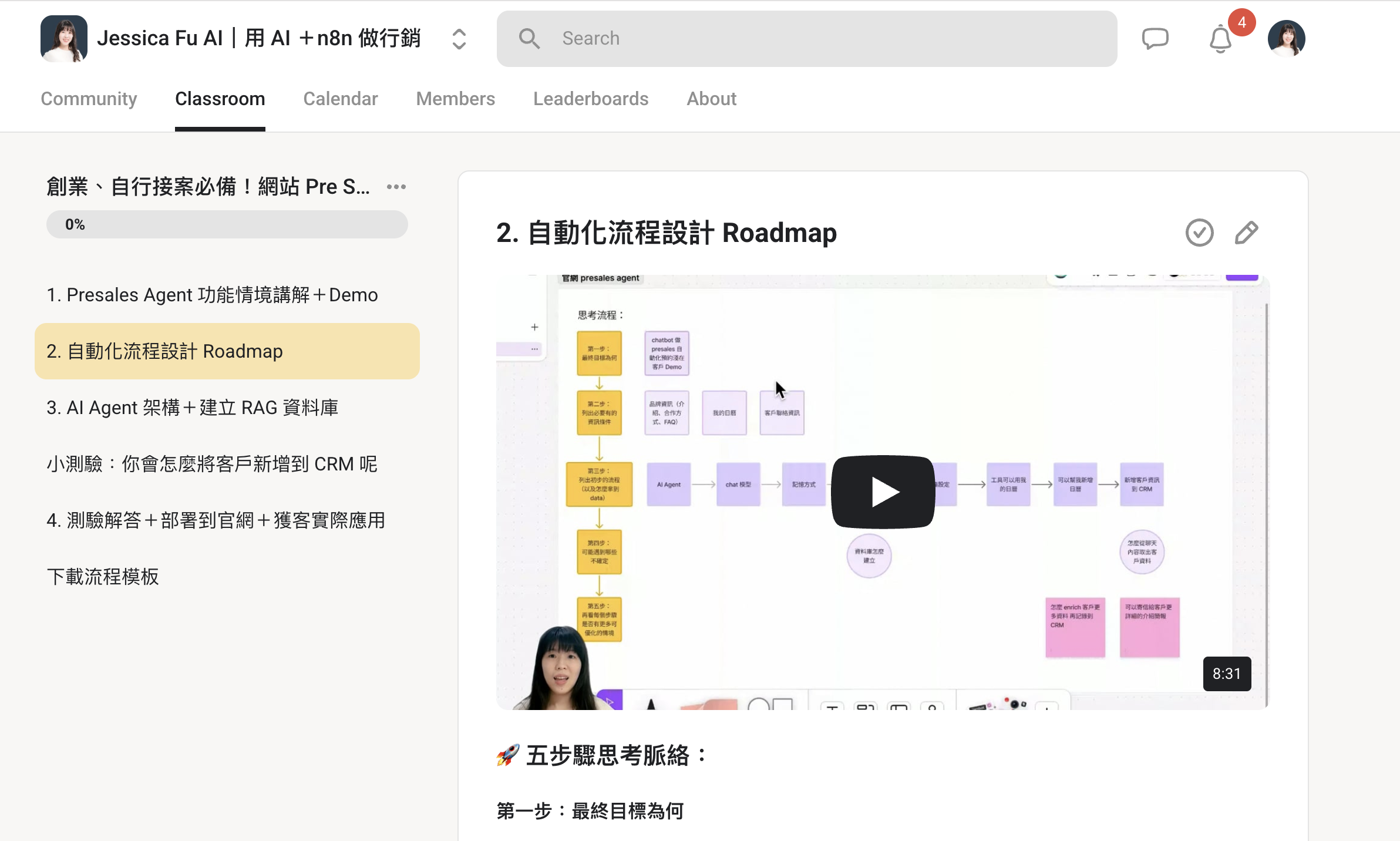This screenshot has width=1400, height=841.
Task: Play the Roadmap lesson video
Action: pyautogui.click(x=883, y=492)
